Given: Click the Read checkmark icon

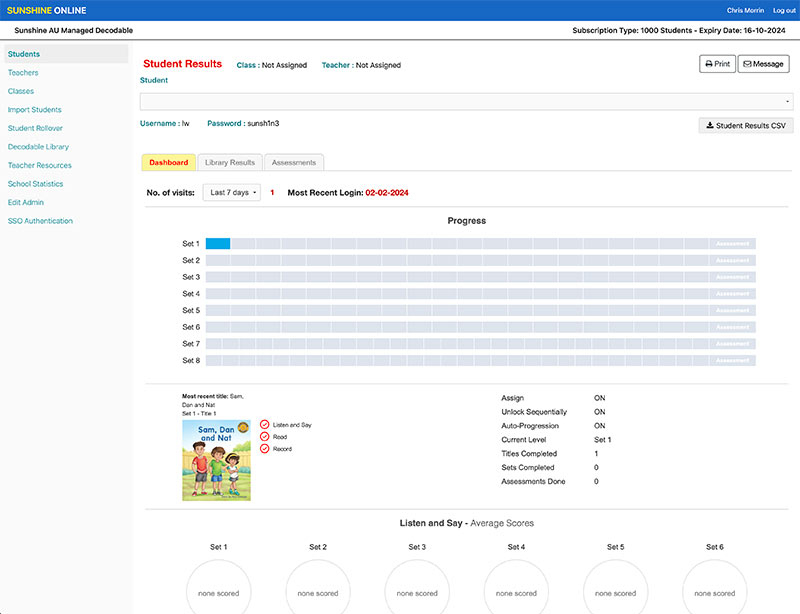Looking at the screenshot, I should coord(264,437).
